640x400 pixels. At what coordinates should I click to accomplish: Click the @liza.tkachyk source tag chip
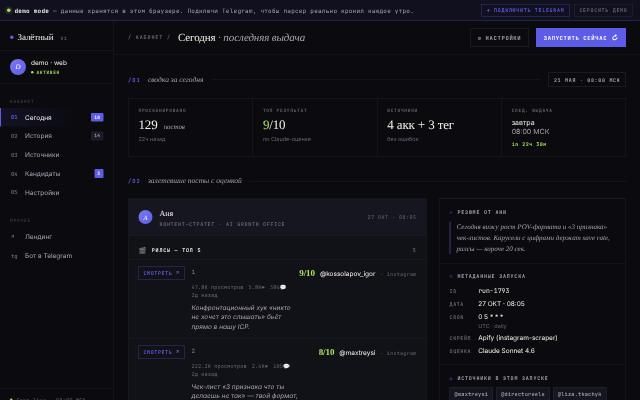[x=580, y=394]
